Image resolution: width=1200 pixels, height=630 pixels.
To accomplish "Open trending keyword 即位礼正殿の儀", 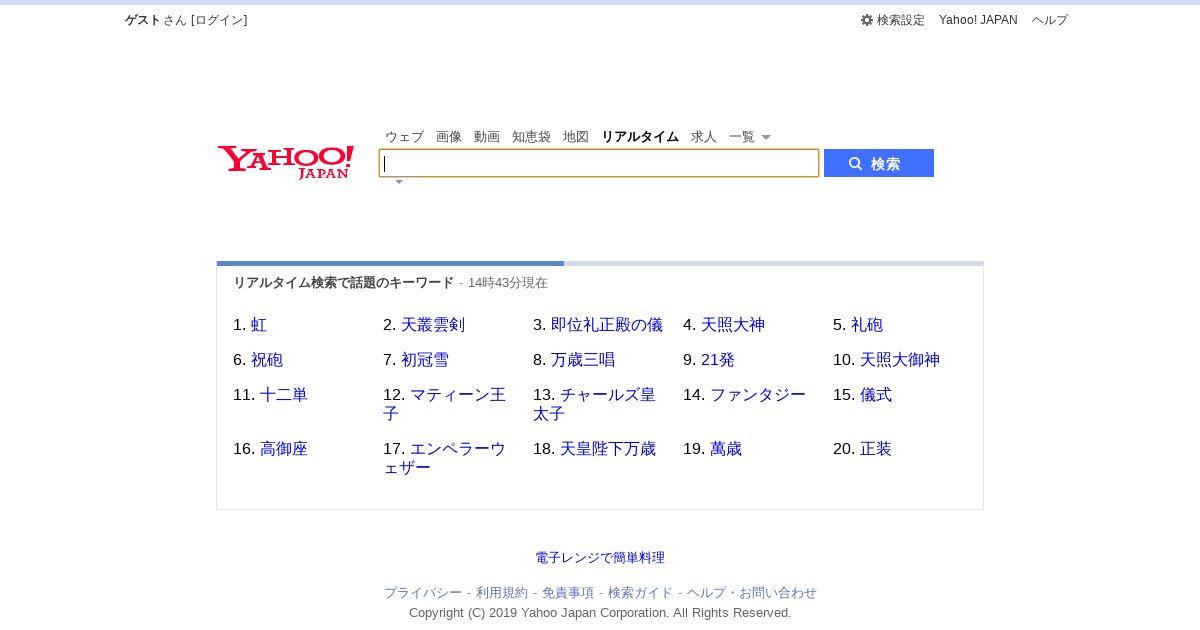I will (x=607, y=325).
